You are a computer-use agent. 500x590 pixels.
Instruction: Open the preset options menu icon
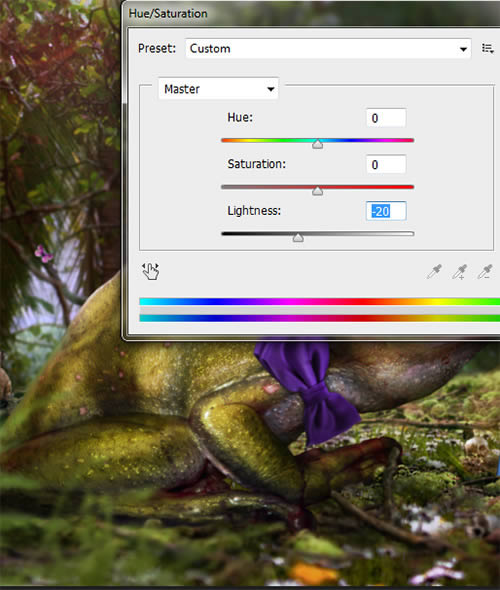point(488,49)
